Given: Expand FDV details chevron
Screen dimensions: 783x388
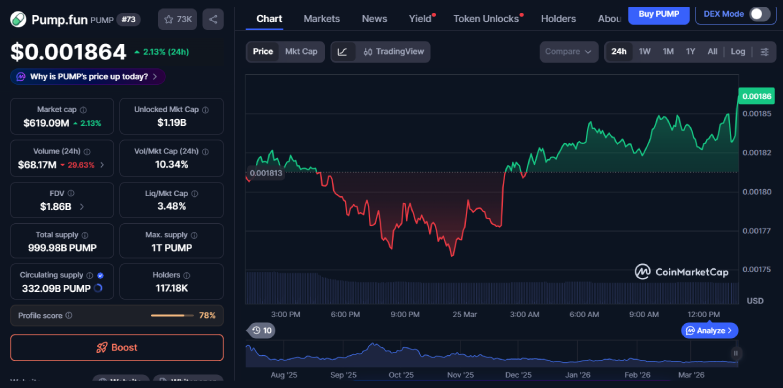Looking at the screenshot, I should pos(82,207).
